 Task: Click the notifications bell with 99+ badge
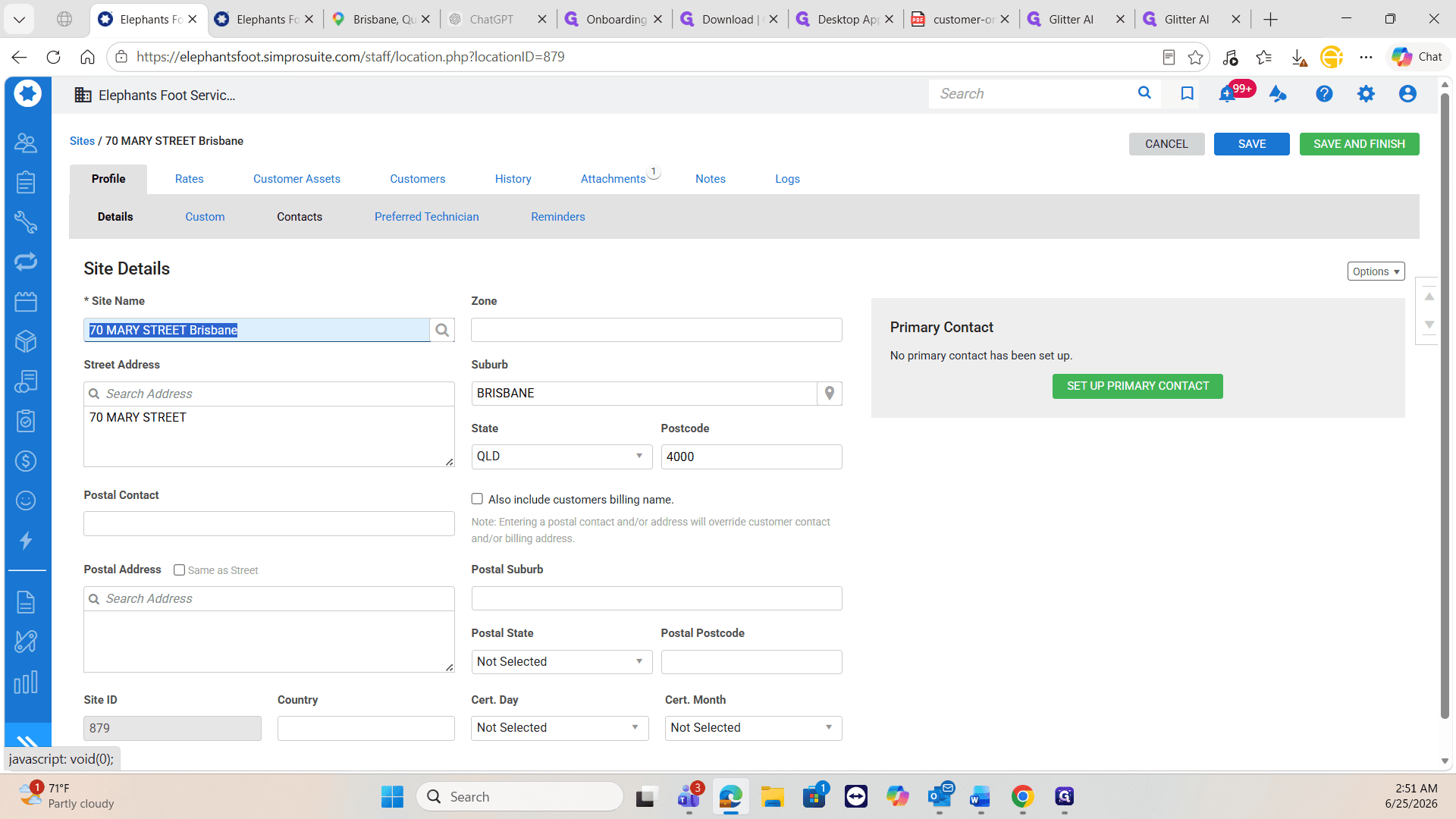(x=1226, y=94)
